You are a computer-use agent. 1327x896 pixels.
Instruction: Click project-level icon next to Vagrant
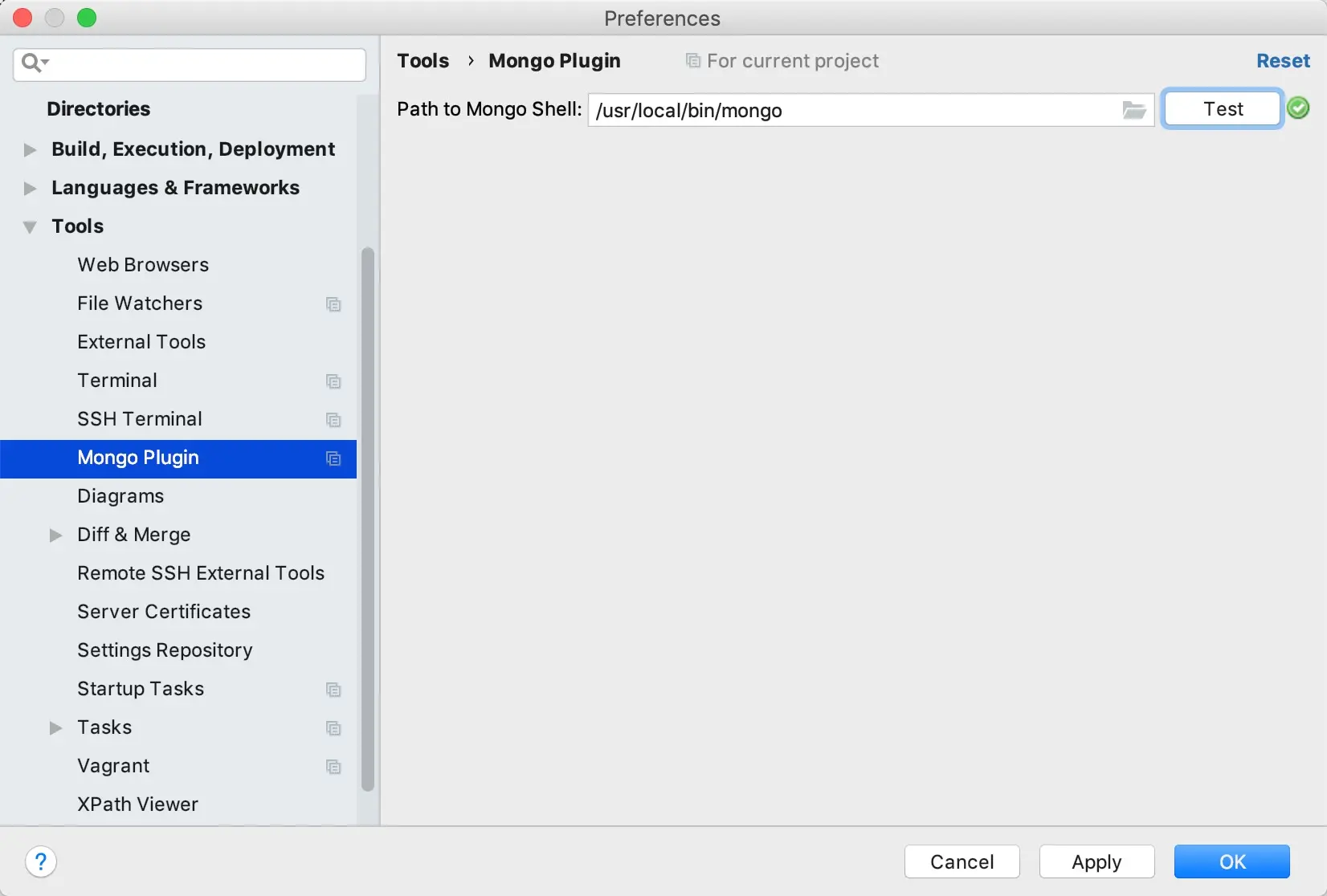[x=333, y=767]
